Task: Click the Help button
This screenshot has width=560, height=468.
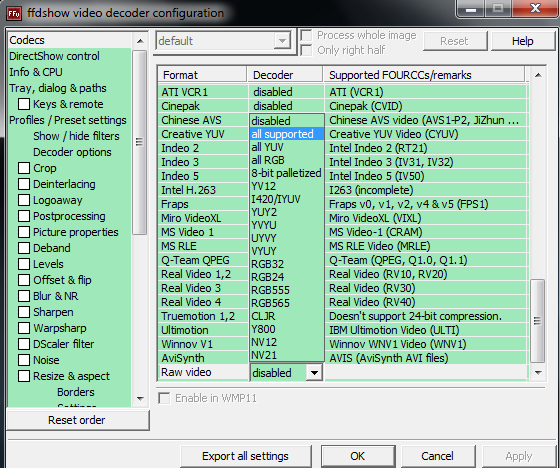Action: (522, 41)
